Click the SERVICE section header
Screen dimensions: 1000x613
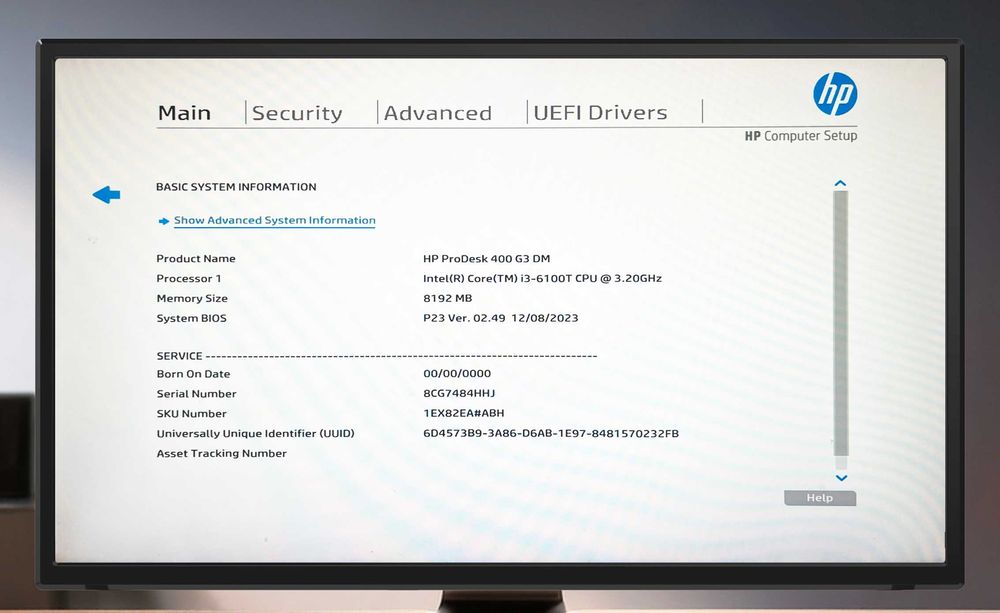pyautogui.click(x=179, y=356)
